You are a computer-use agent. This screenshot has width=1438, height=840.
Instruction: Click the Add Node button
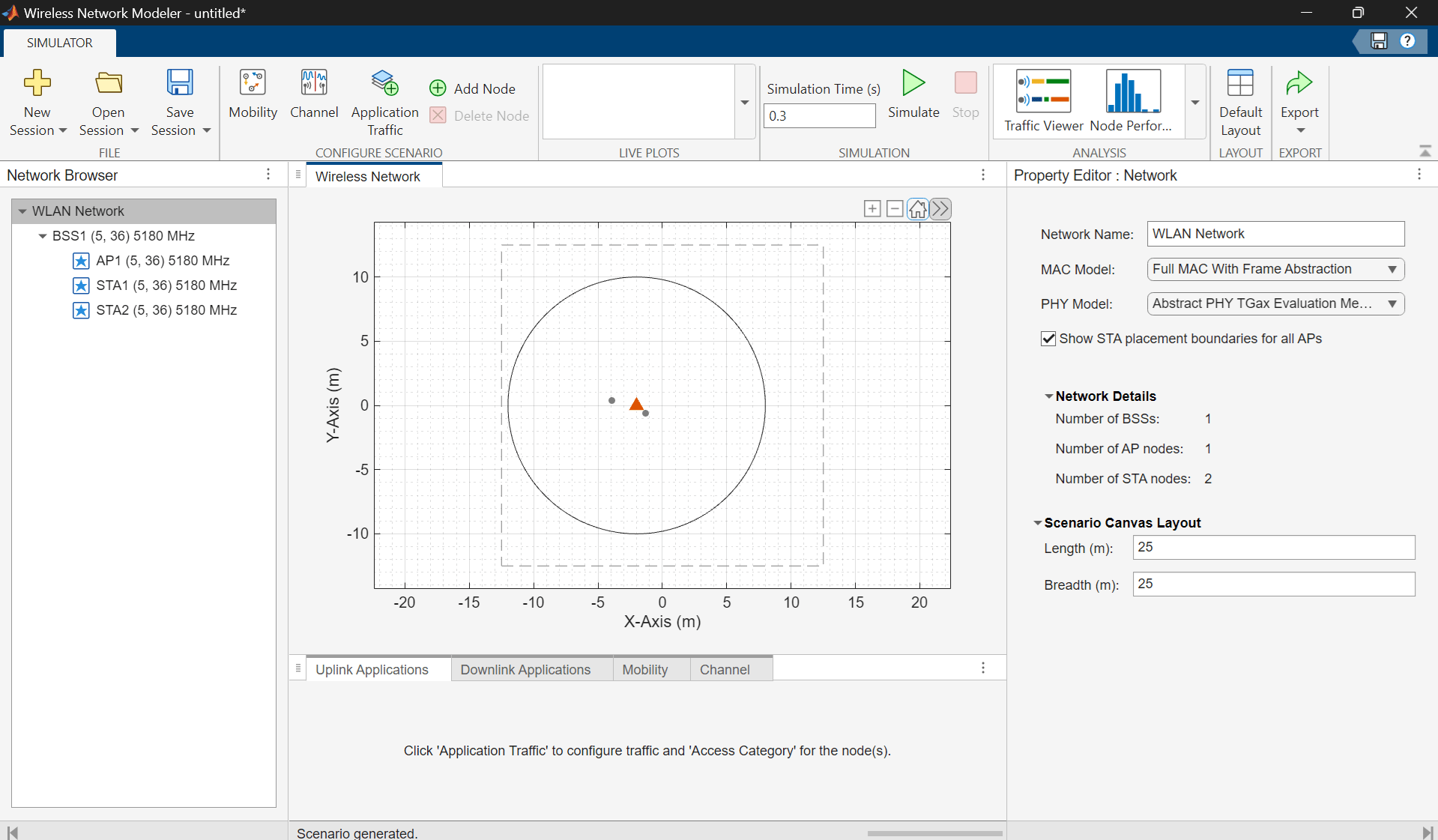473,88
